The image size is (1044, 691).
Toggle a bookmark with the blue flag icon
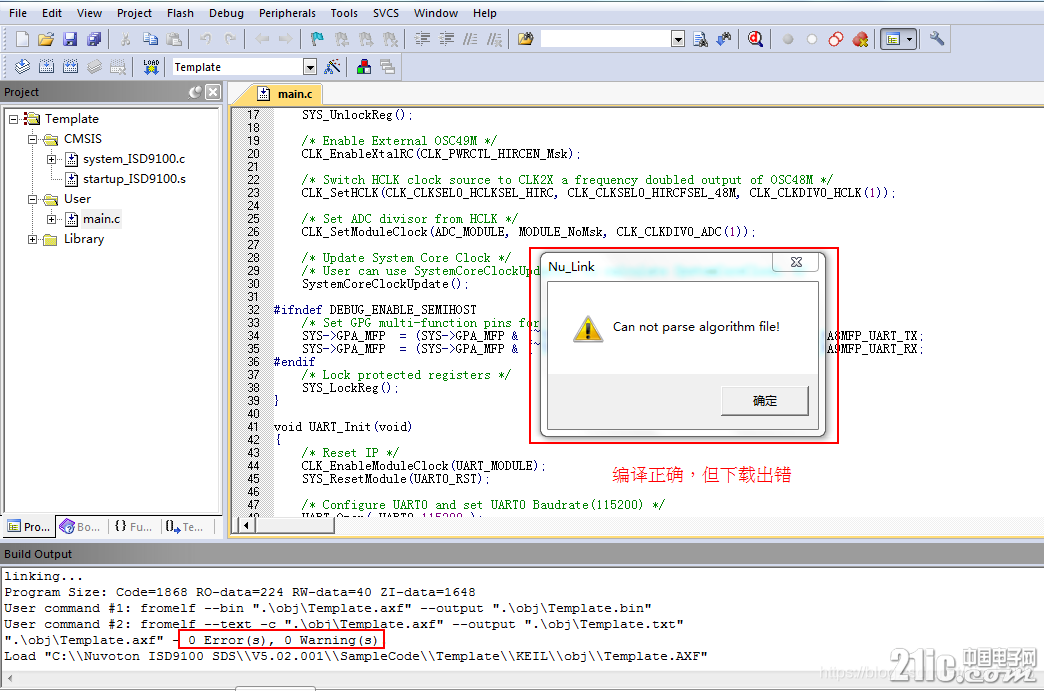click(318, 39)
